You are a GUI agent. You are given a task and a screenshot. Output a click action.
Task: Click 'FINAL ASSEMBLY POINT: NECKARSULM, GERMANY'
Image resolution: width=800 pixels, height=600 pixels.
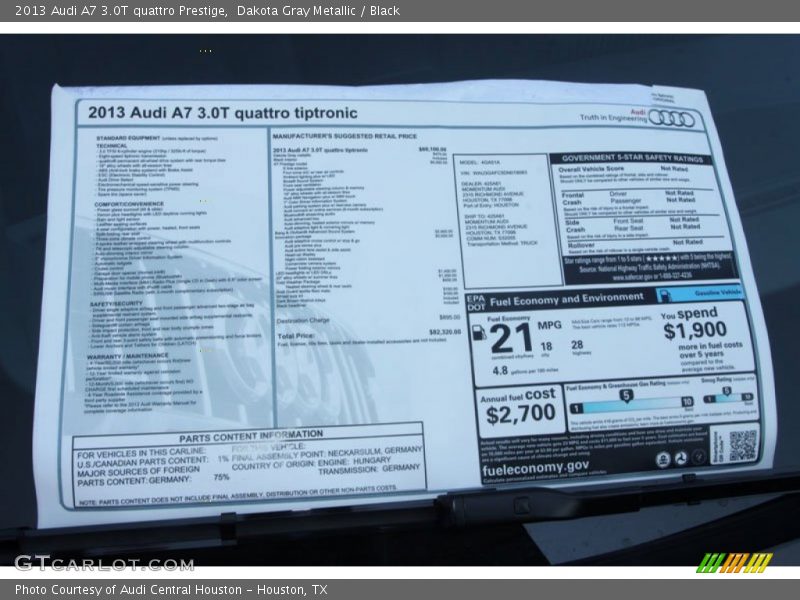(x=327, y=454)
